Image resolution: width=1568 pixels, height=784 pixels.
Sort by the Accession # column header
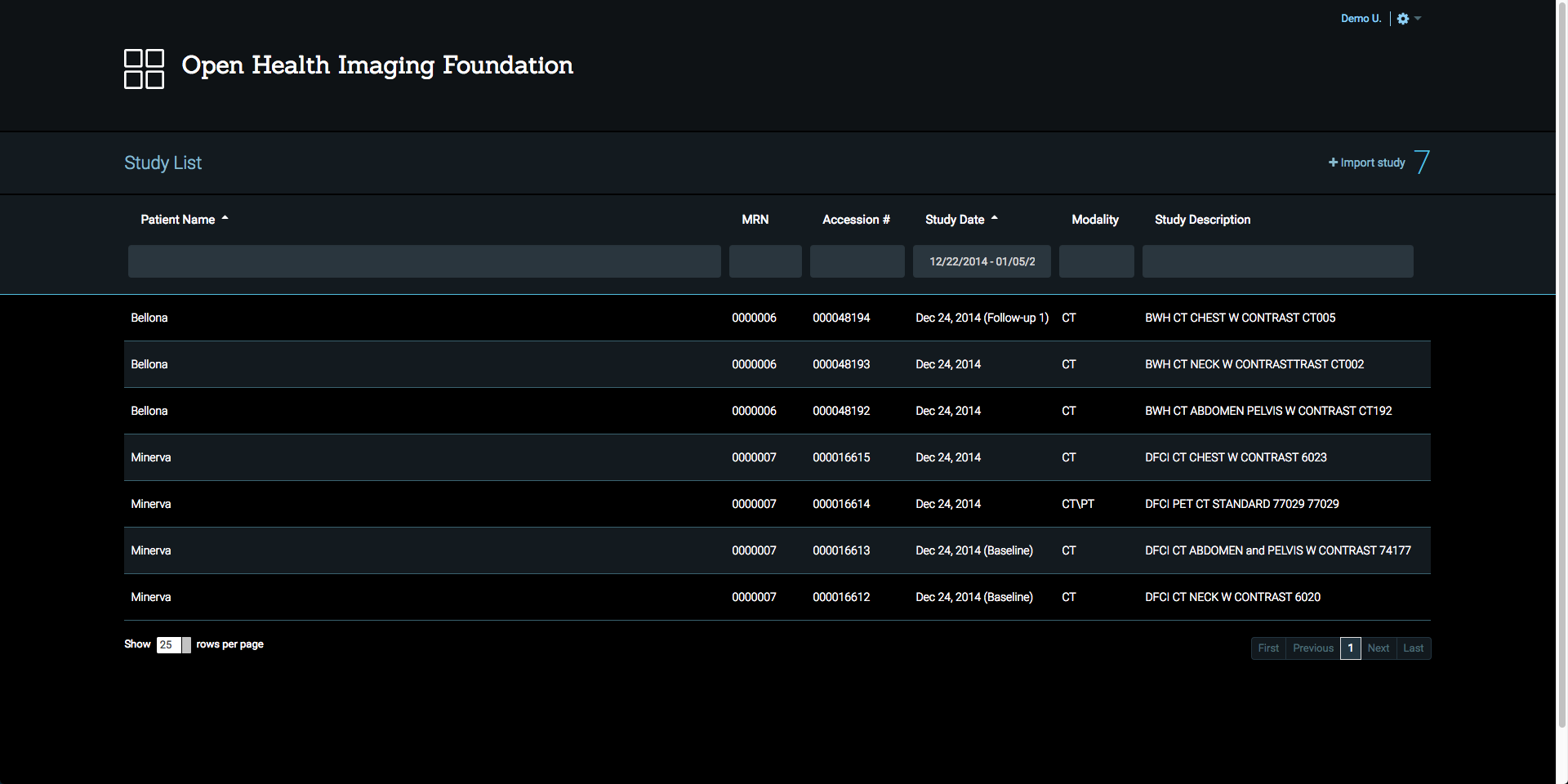(856, 220)
